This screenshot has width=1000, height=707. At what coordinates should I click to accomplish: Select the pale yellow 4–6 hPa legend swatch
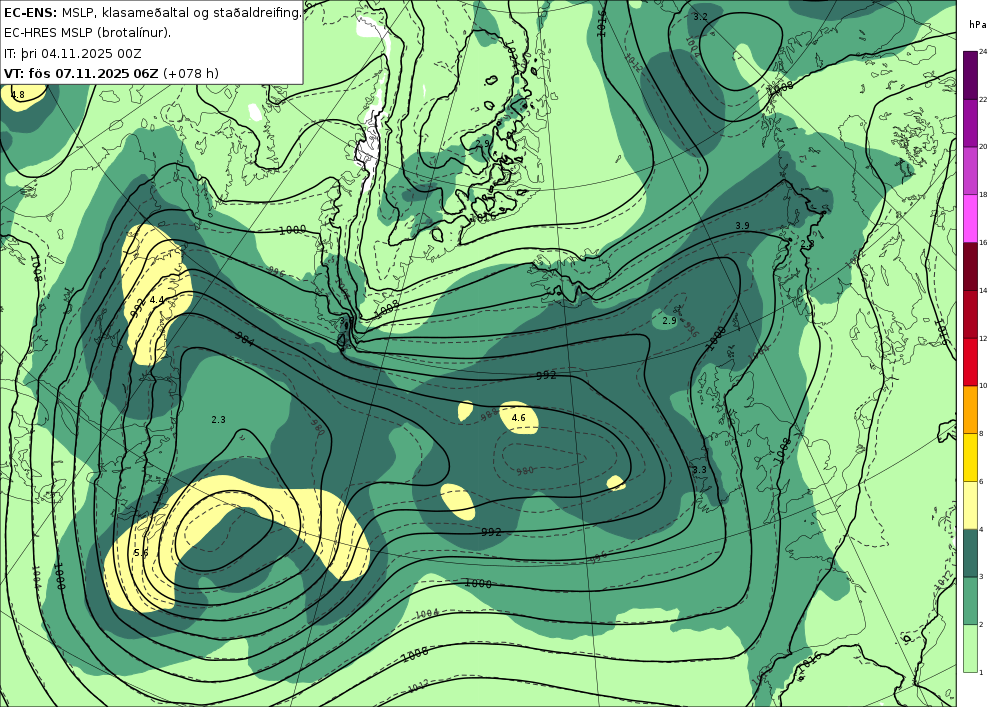(970, 505)
